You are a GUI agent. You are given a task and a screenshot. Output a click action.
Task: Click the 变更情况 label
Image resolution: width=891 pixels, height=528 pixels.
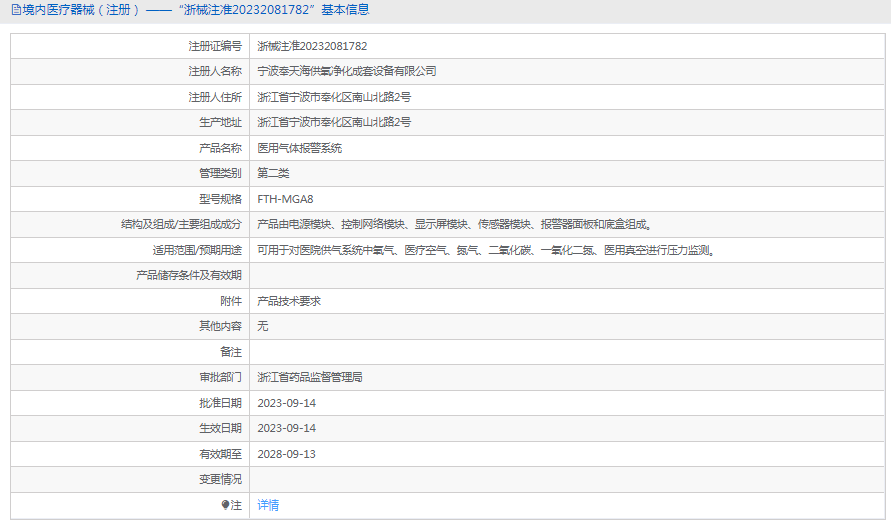click(220, 480)
